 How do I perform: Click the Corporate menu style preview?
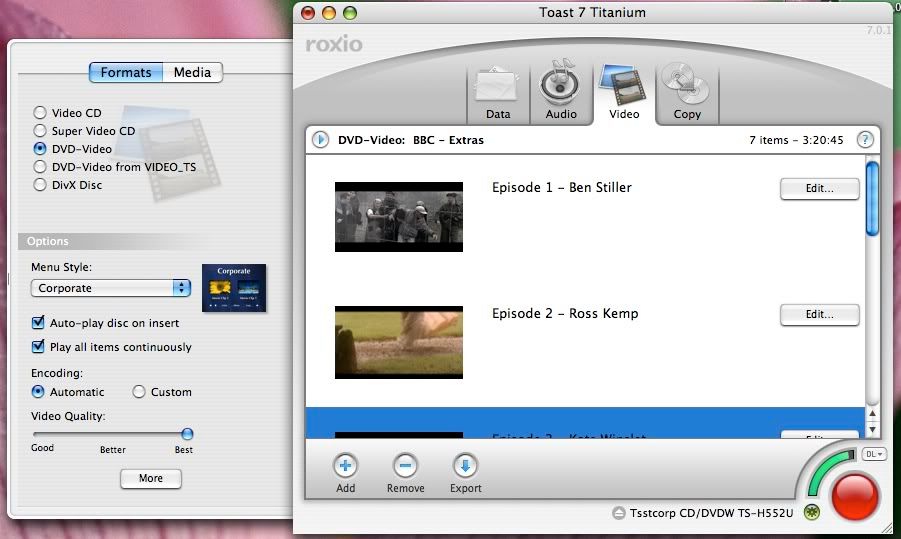click(234, 288)
